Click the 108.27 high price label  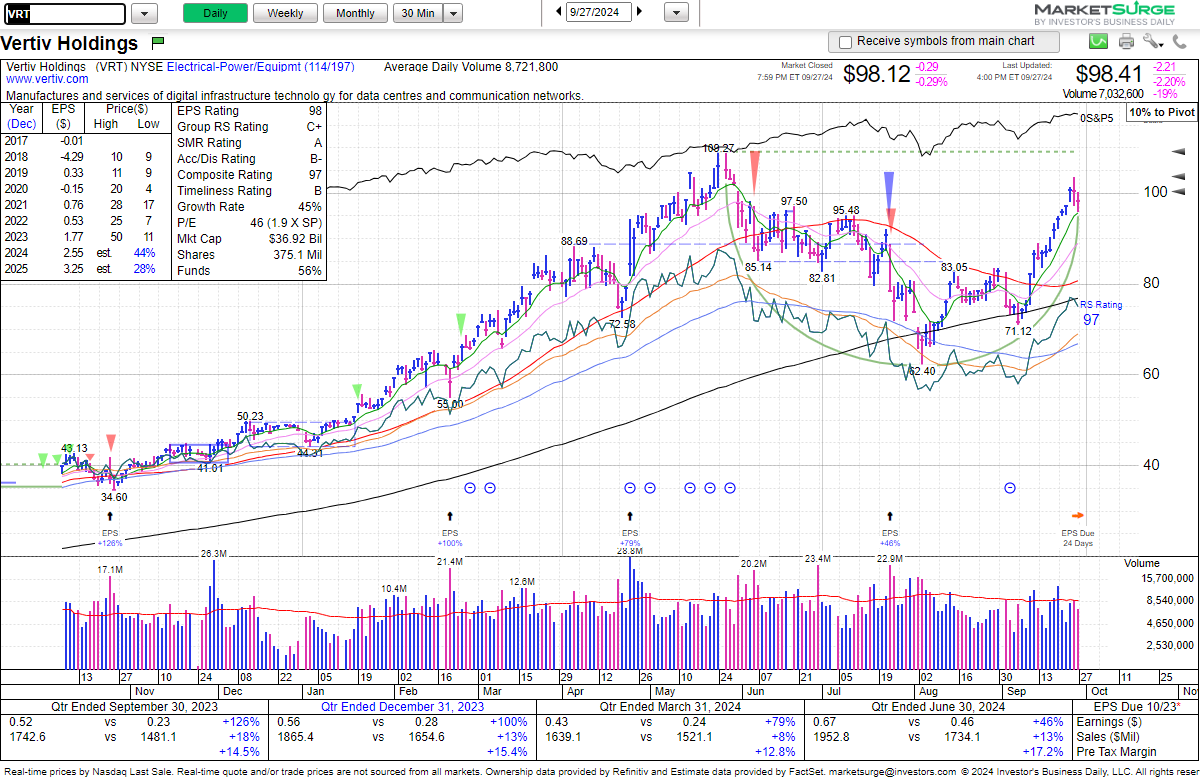[718, 148]
